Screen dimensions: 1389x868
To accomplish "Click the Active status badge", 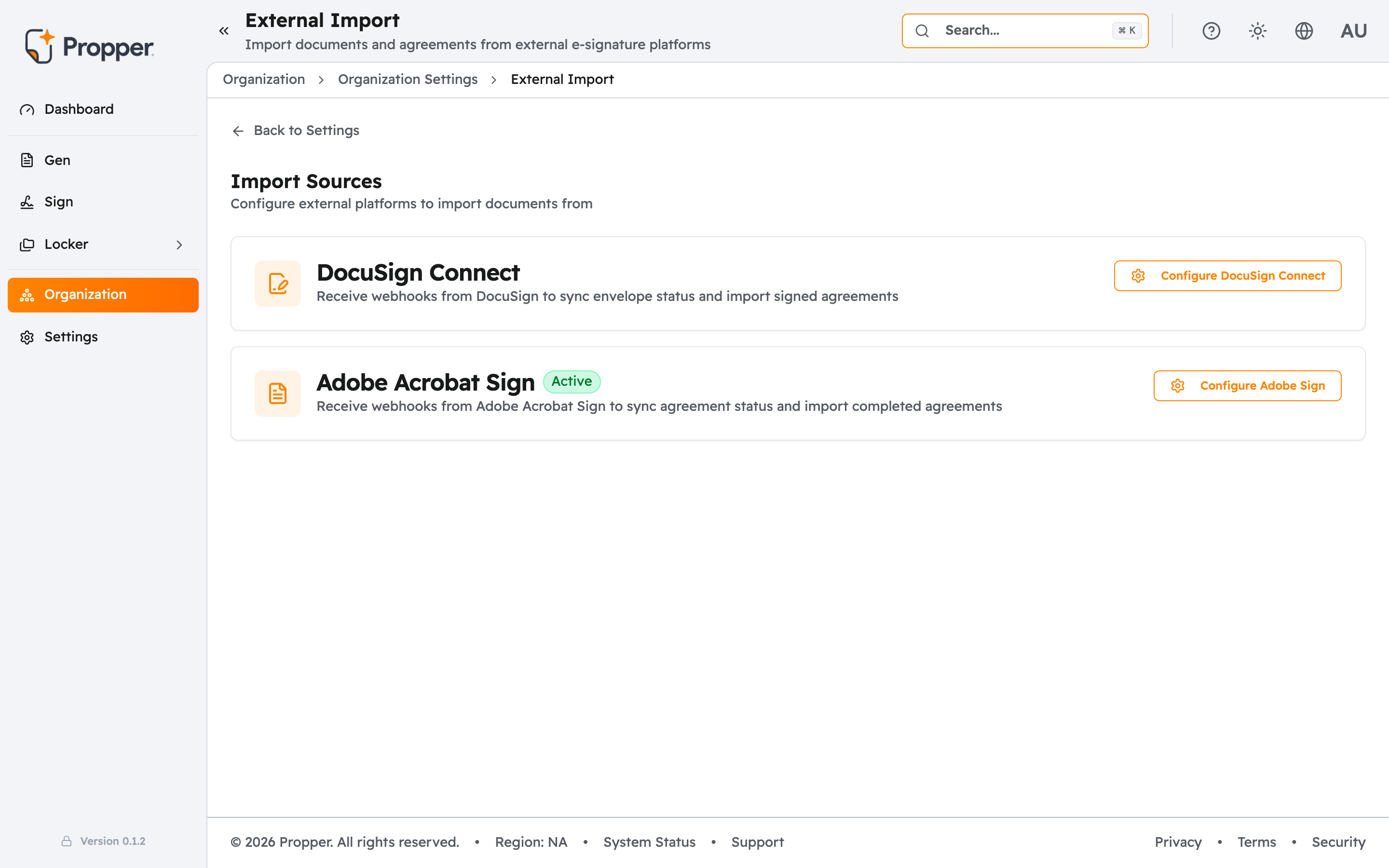I will pyautogui.click(x=572, y=381).
